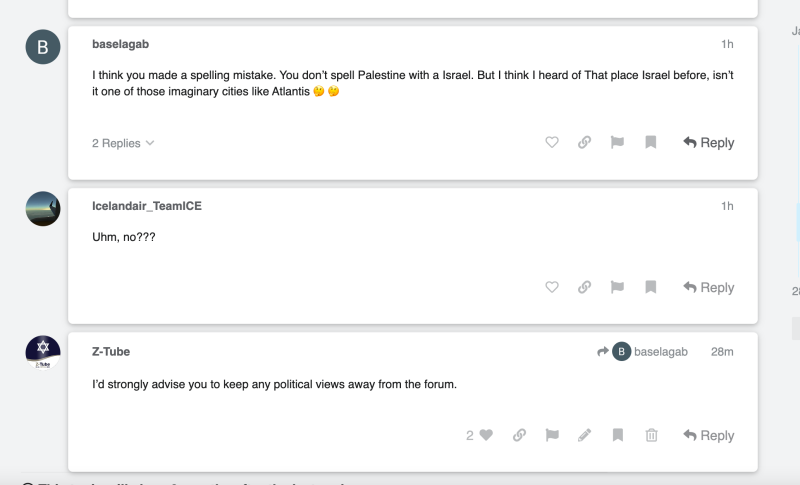Show who liked Z-Tube's post (2 likes)
This screenshot has height=485, width=800.
point(470,436)
